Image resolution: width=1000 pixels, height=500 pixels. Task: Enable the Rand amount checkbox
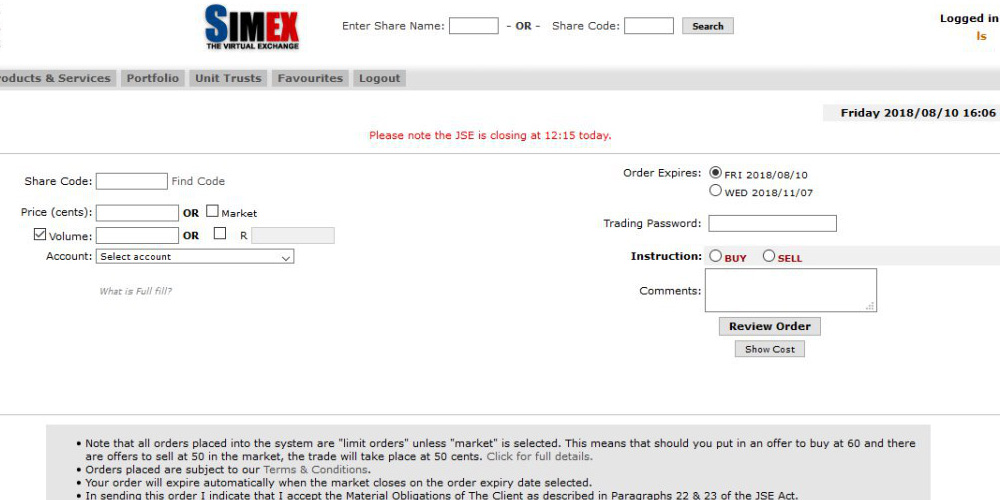click(x=220, y=233)
